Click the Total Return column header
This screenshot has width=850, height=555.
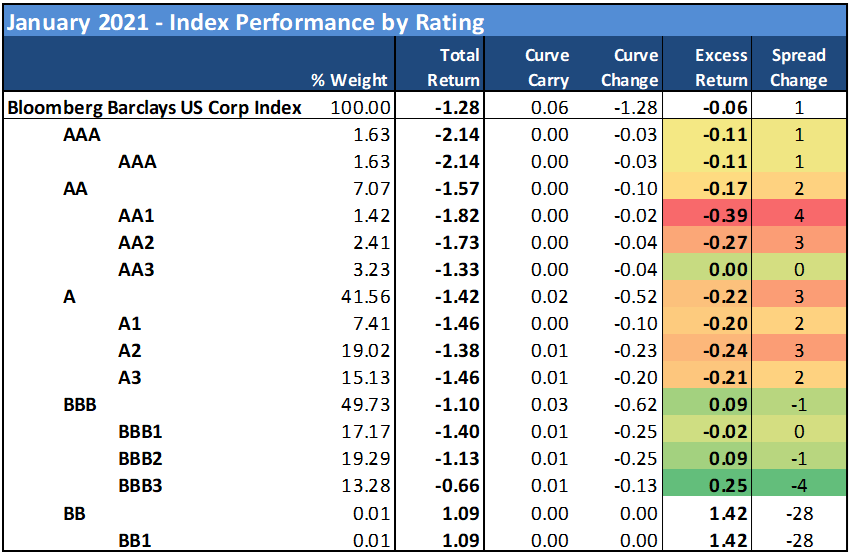[453, 67]
